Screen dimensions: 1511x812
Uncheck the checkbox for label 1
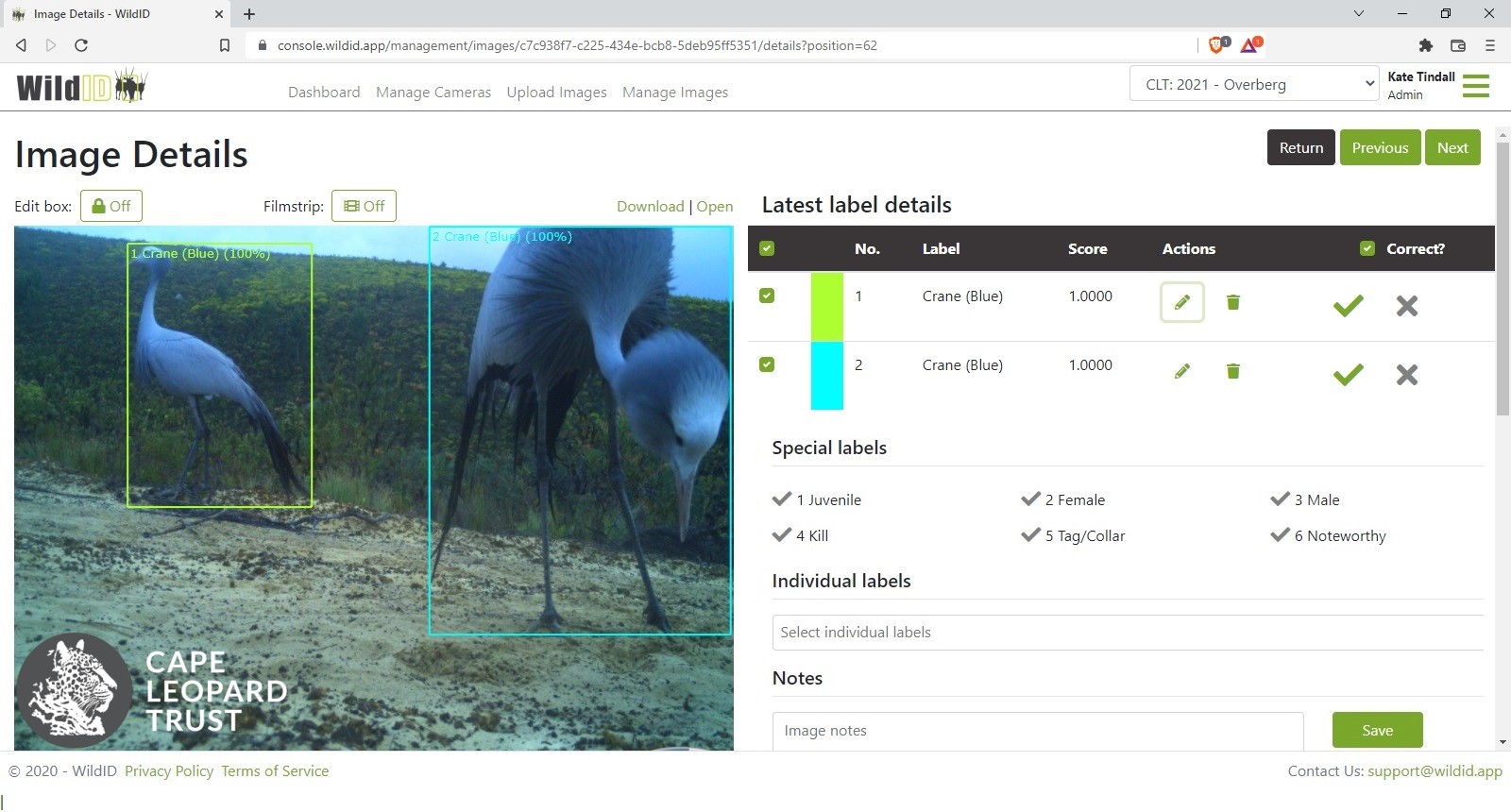pyautogui.click(x=767, y=296)
